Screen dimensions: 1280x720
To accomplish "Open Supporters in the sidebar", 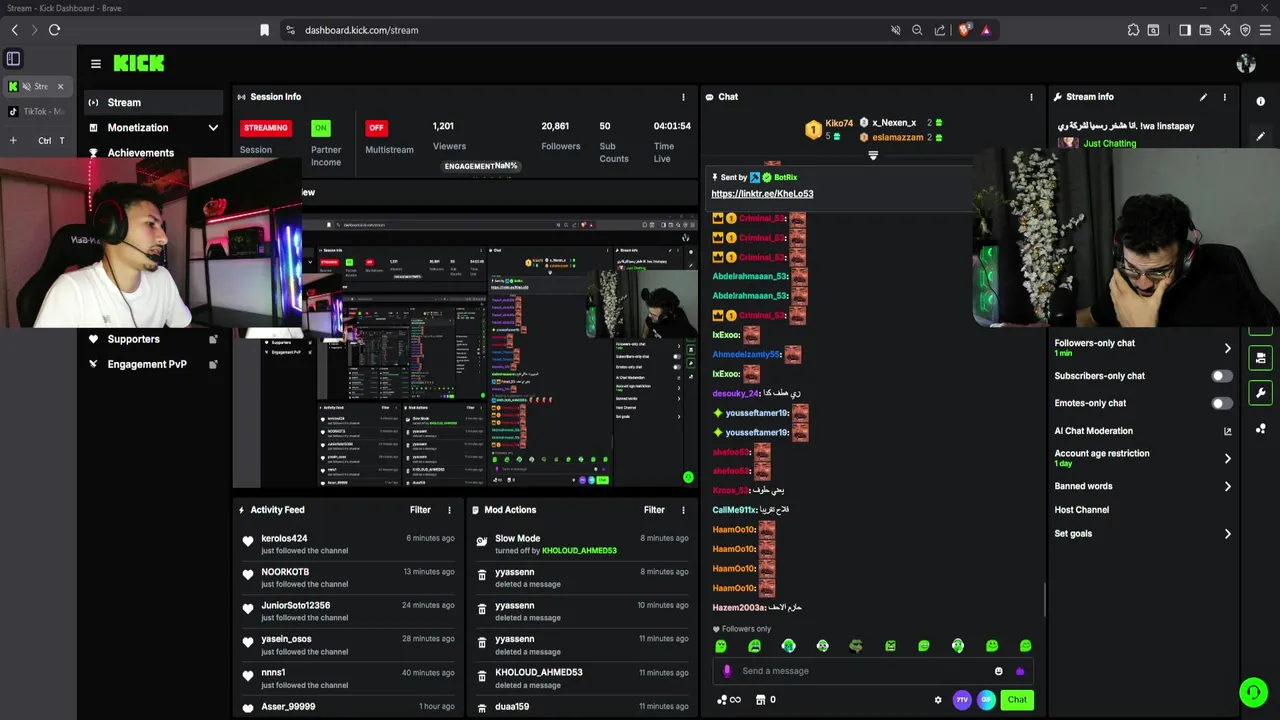I will click(134, 339).
